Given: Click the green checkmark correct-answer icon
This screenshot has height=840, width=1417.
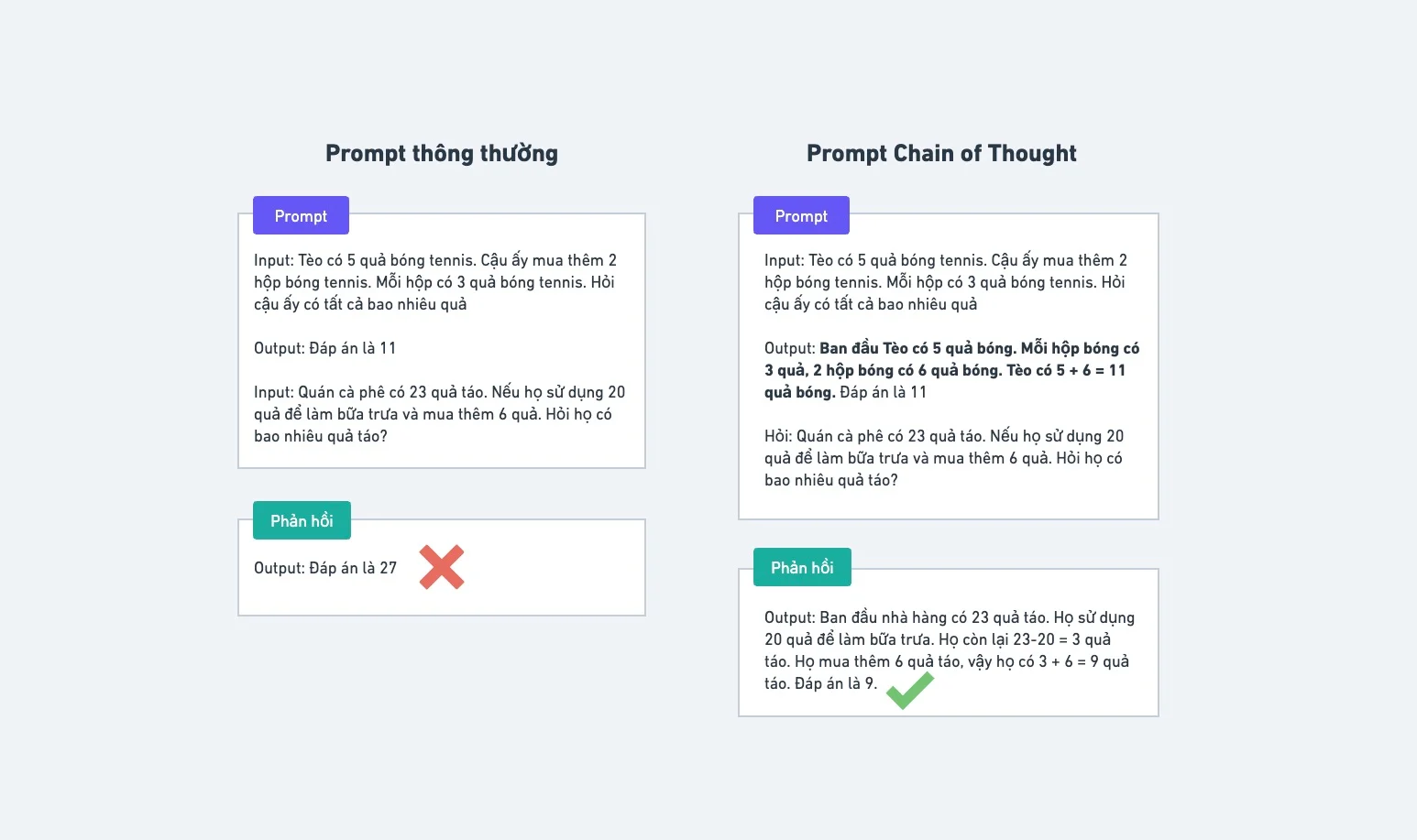Looking at the screenshot, I should 910,691.
